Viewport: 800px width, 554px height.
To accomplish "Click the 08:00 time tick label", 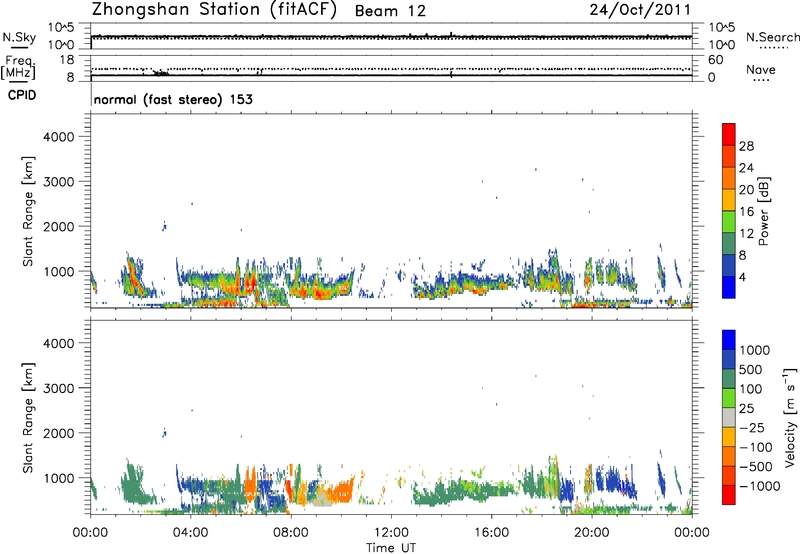I will 291,533.
